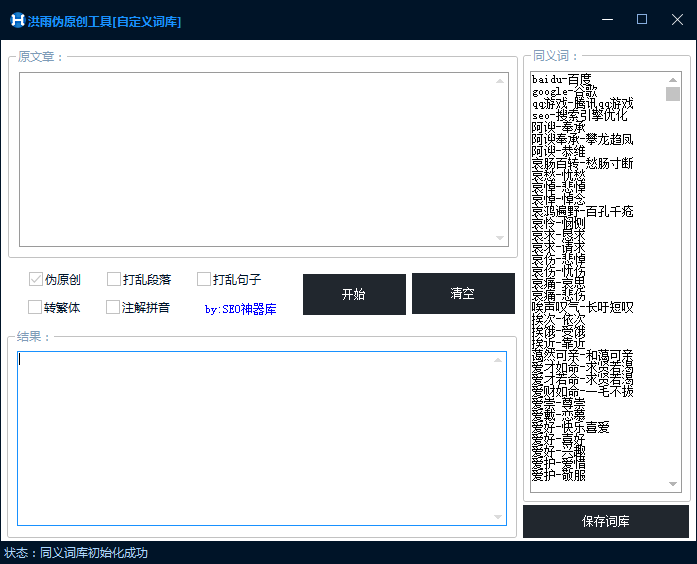Screen dimensions: 697x564
Task: Select the qq游戏-腾讯qq游戏 entry
Action: (x=582, y=104)
